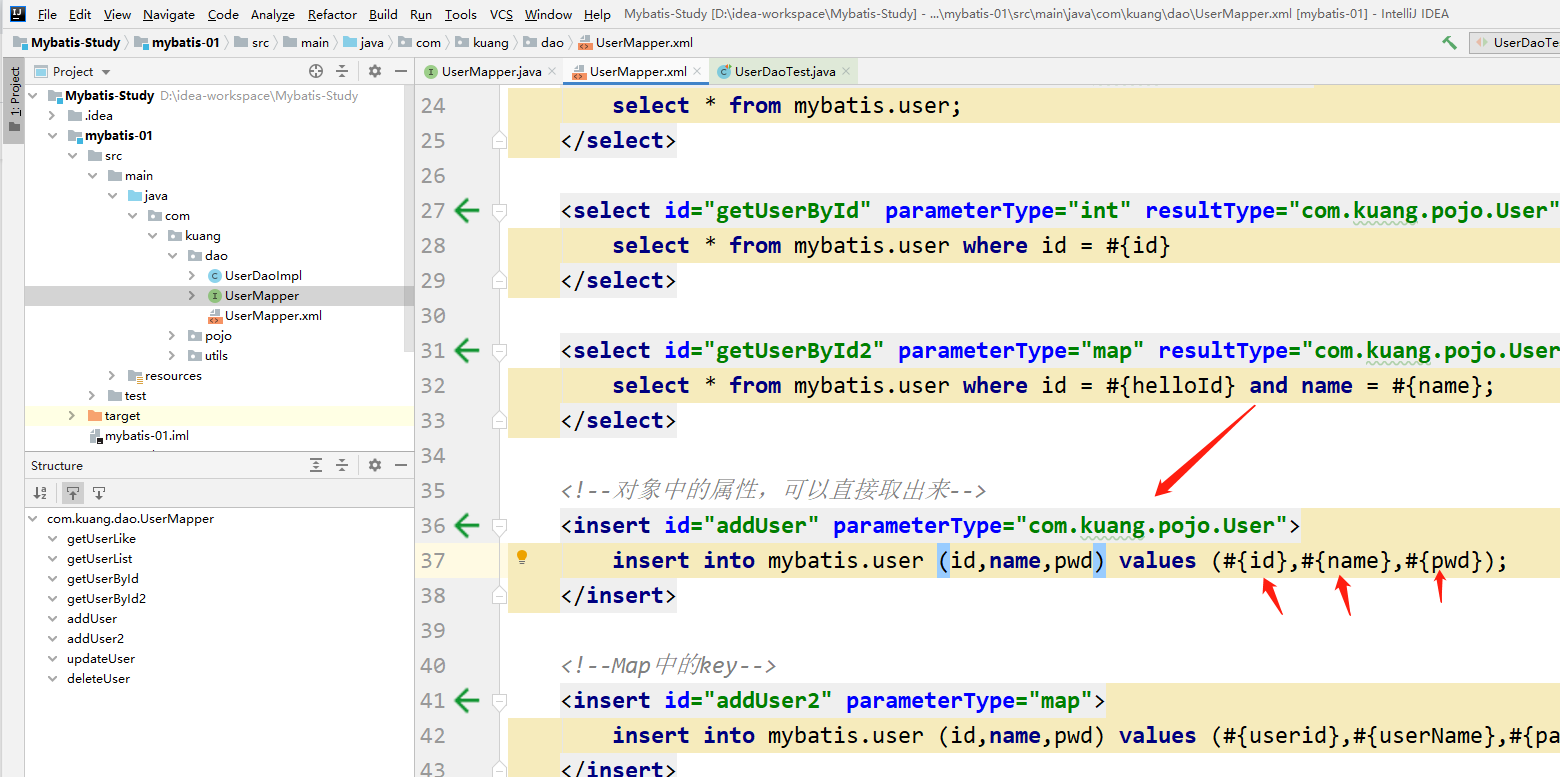Toggle the code fold marker on line 36

(x=499, y=525)
